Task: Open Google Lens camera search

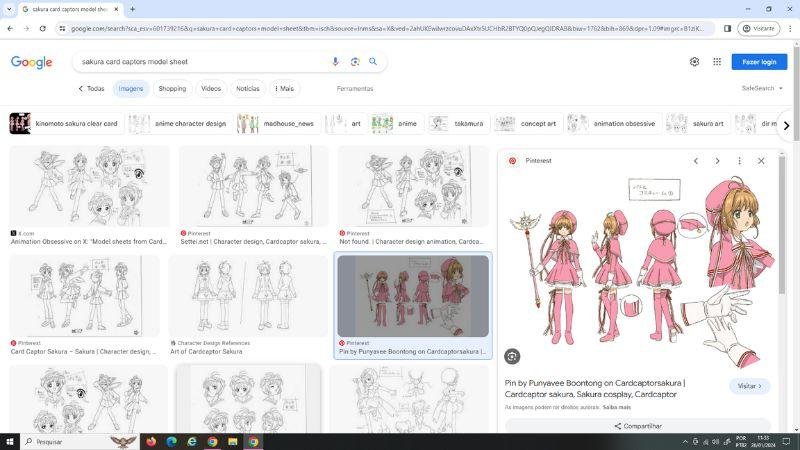Action: (x=355, y=62)
